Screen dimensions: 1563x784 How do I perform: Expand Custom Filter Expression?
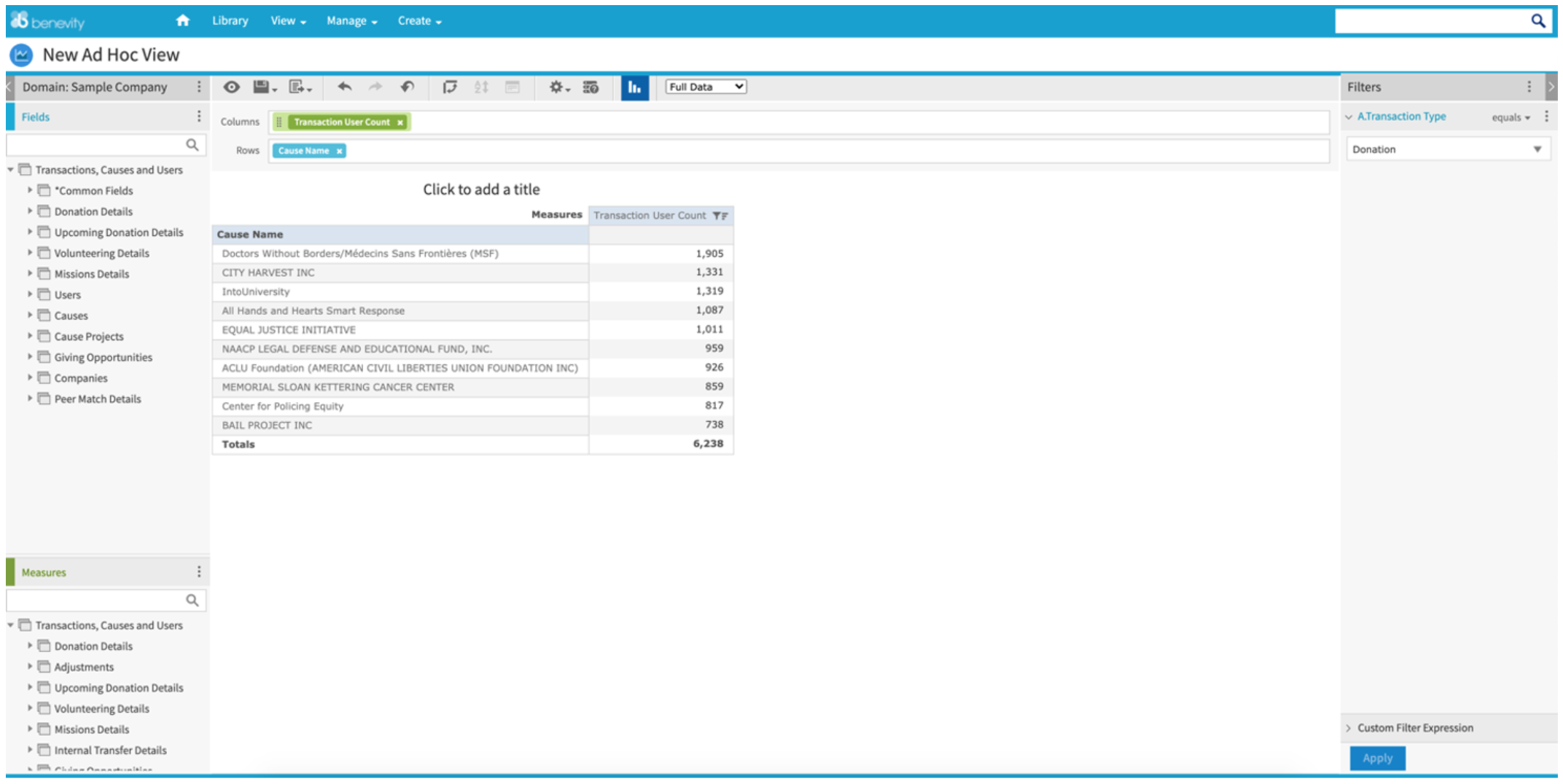1349,728
